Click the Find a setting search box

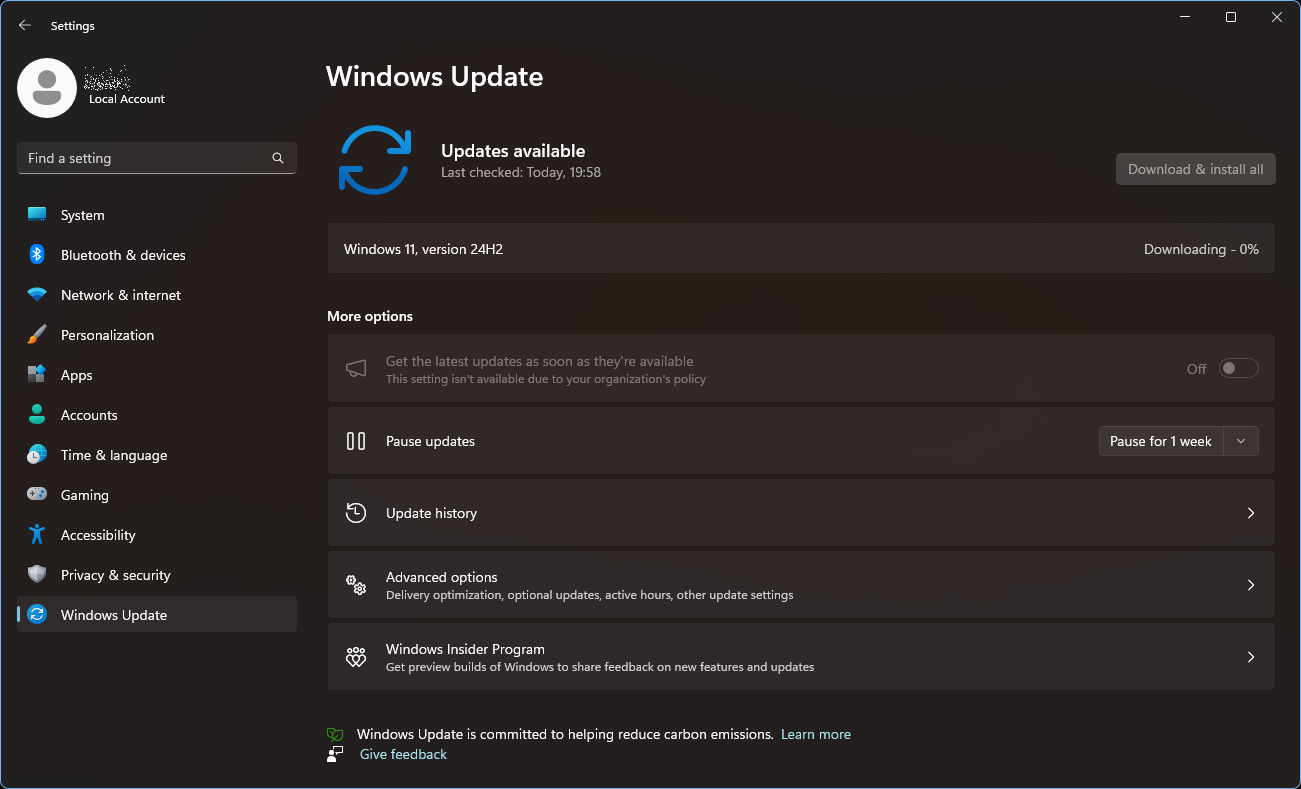[x=157, y=158]
